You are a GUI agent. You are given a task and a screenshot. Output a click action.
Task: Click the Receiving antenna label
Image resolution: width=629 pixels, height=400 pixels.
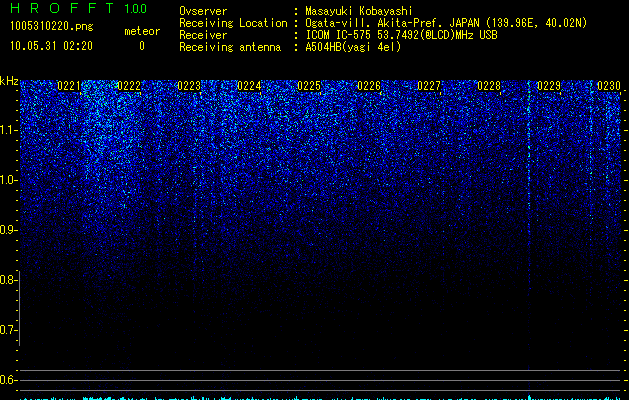[x=230, y=47]
